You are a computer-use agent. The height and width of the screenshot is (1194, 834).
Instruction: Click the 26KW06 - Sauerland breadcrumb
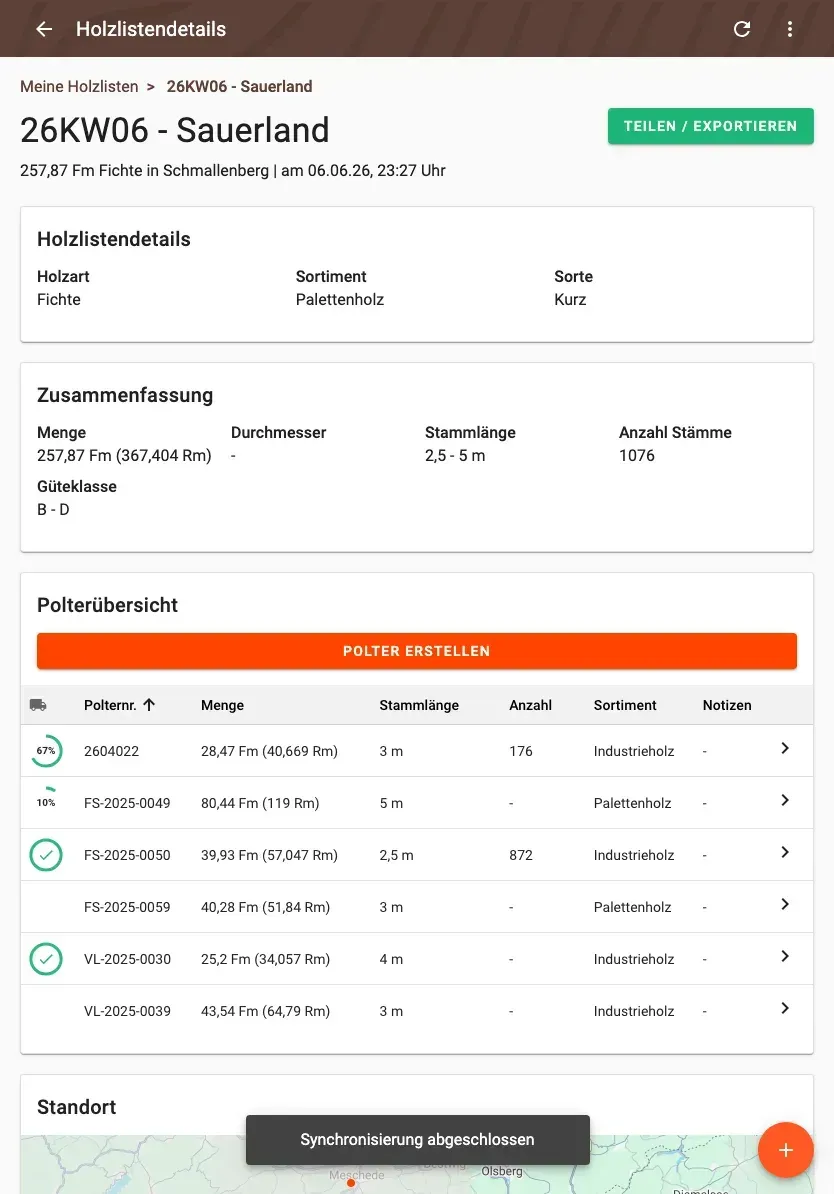point(239,87)
